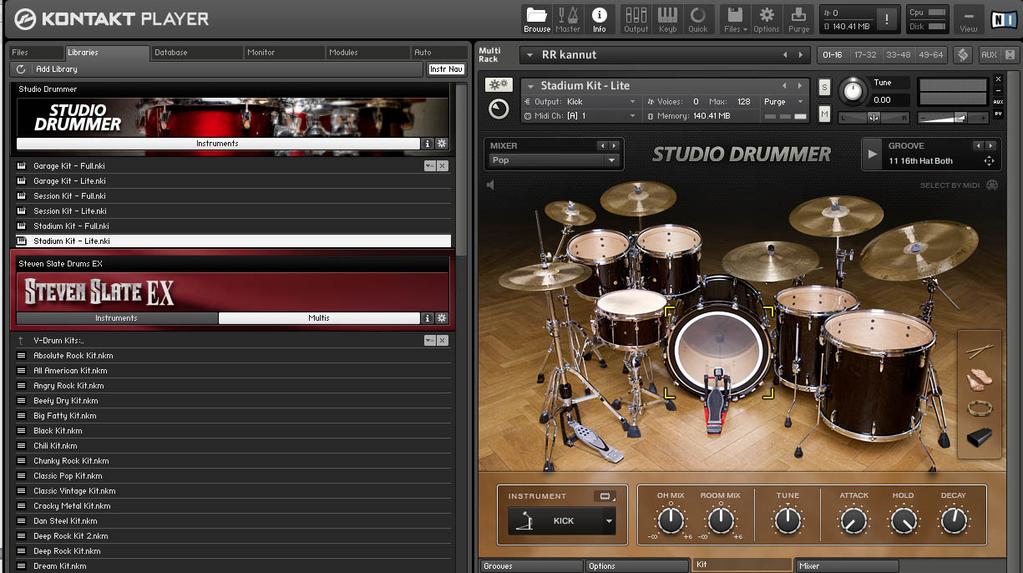
Task: Switch to the Database tab
Action: (196, 52)
